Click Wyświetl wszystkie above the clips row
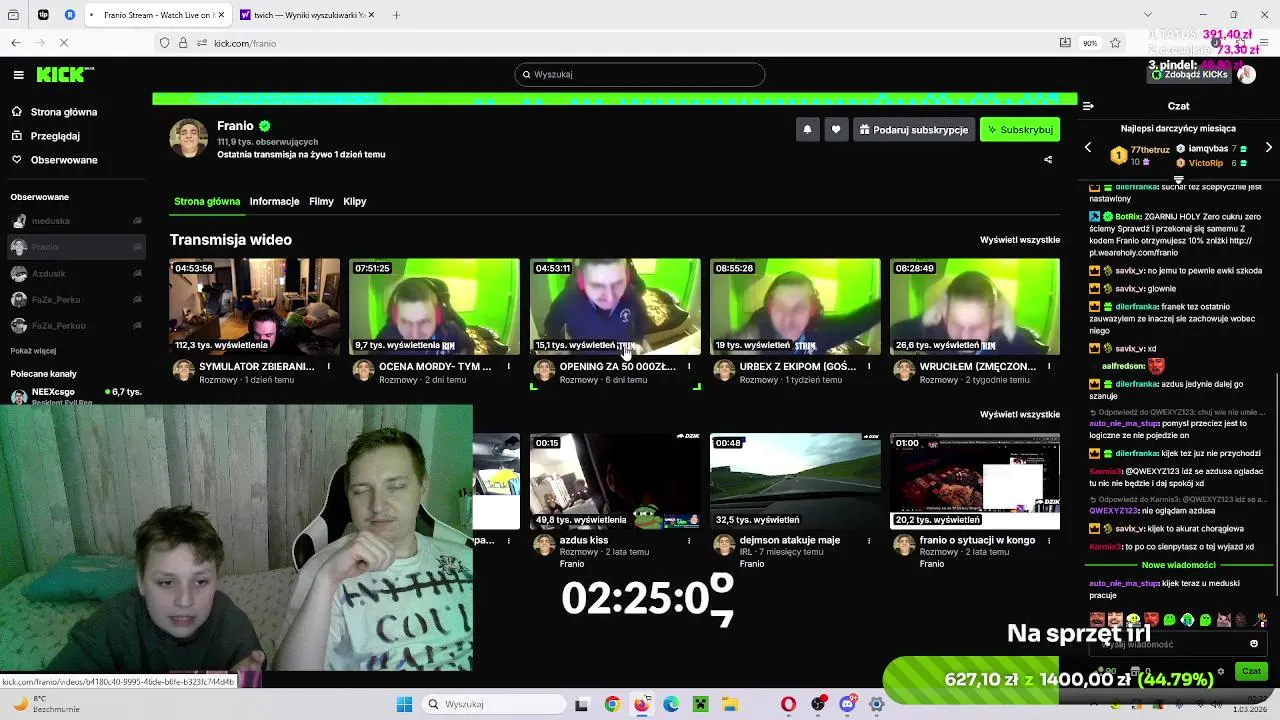 [x=1019, y=414]
